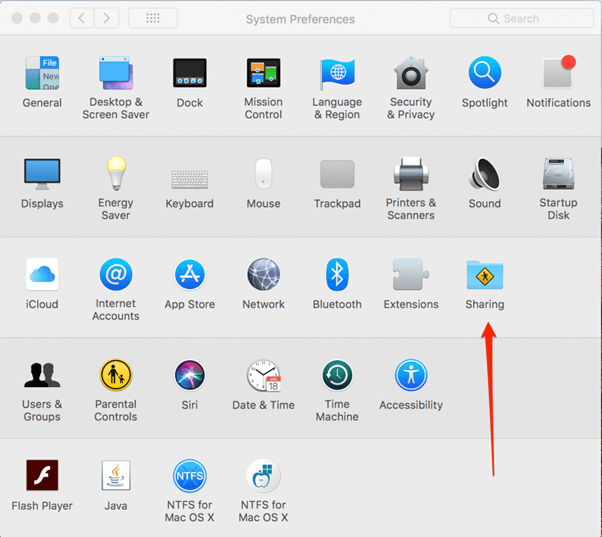Open Desktop & Screen Saver preferences

coord(116,73)
